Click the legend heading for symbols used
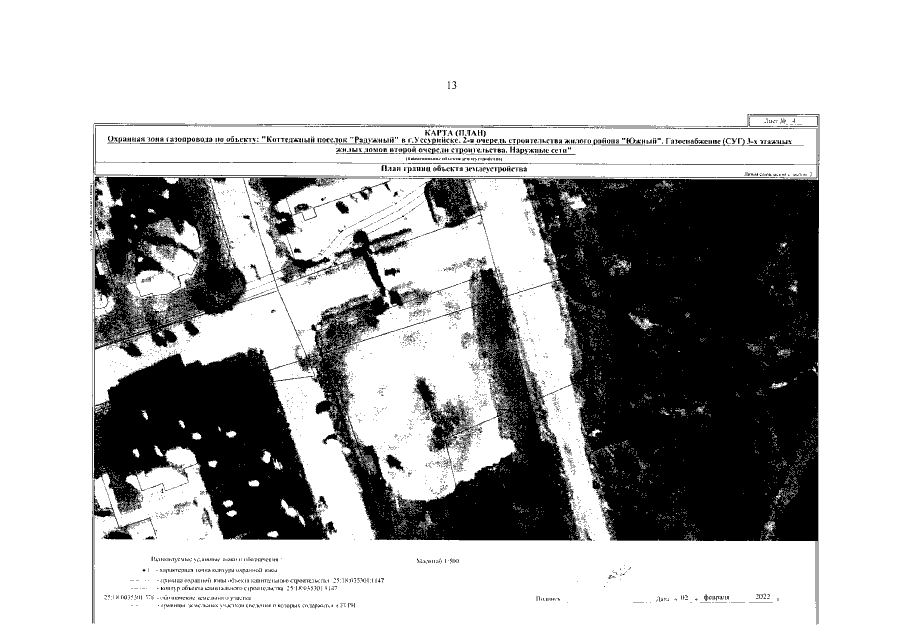Viewport: 905px width, 640px height. click(x=217, y=557)
